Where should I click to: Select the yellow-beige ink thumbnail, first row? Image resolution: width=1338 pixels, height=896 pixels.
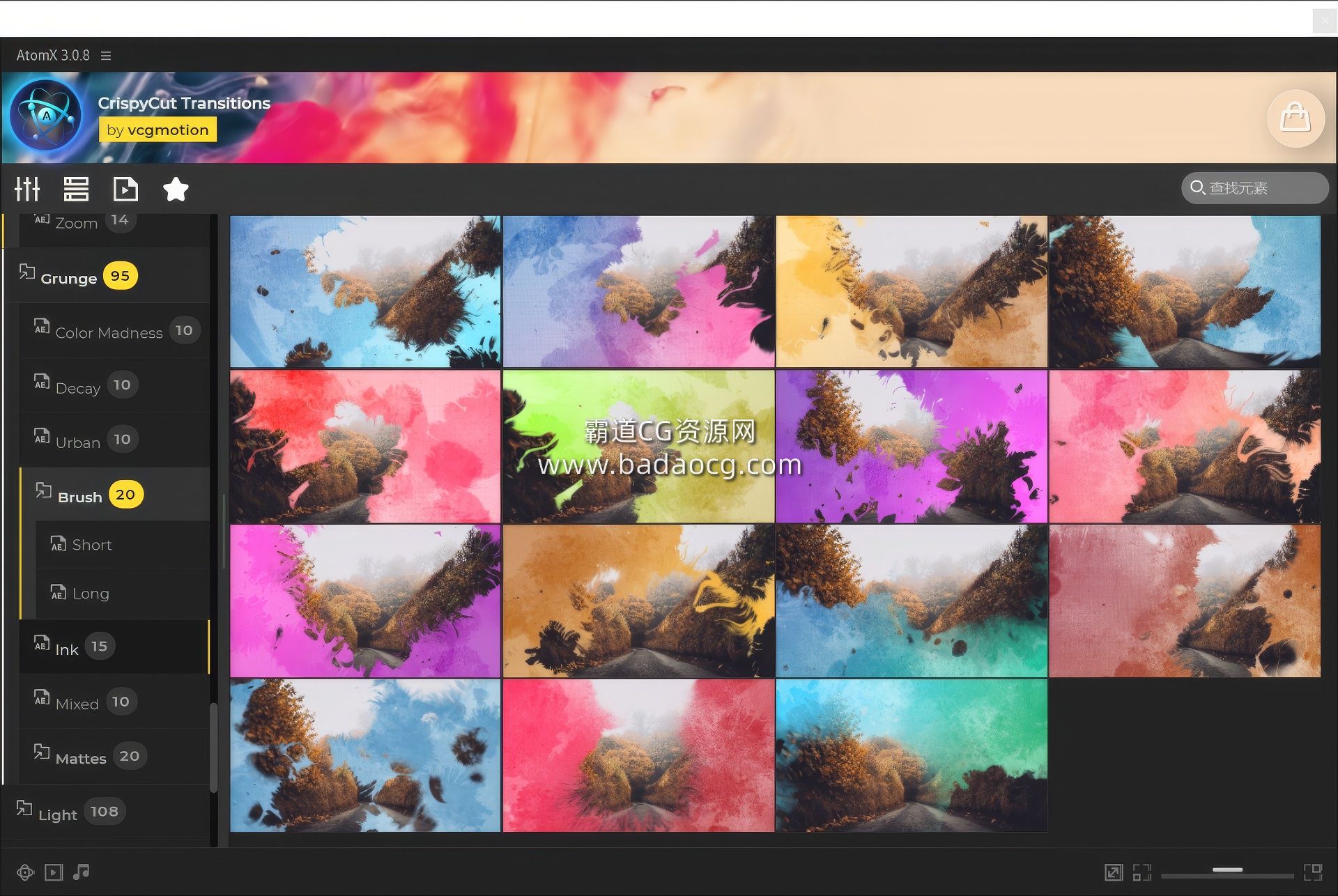pos(912,291)
